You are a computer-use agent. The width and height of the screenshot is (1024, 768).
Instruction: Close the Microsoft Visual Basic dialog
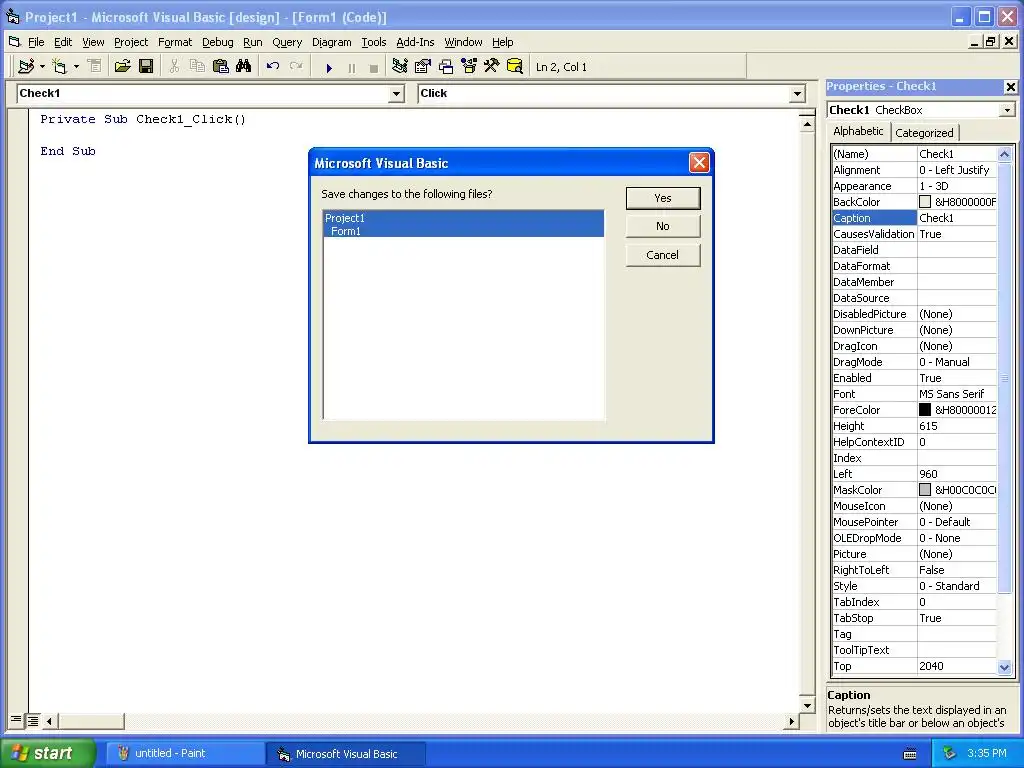(699, 163)
